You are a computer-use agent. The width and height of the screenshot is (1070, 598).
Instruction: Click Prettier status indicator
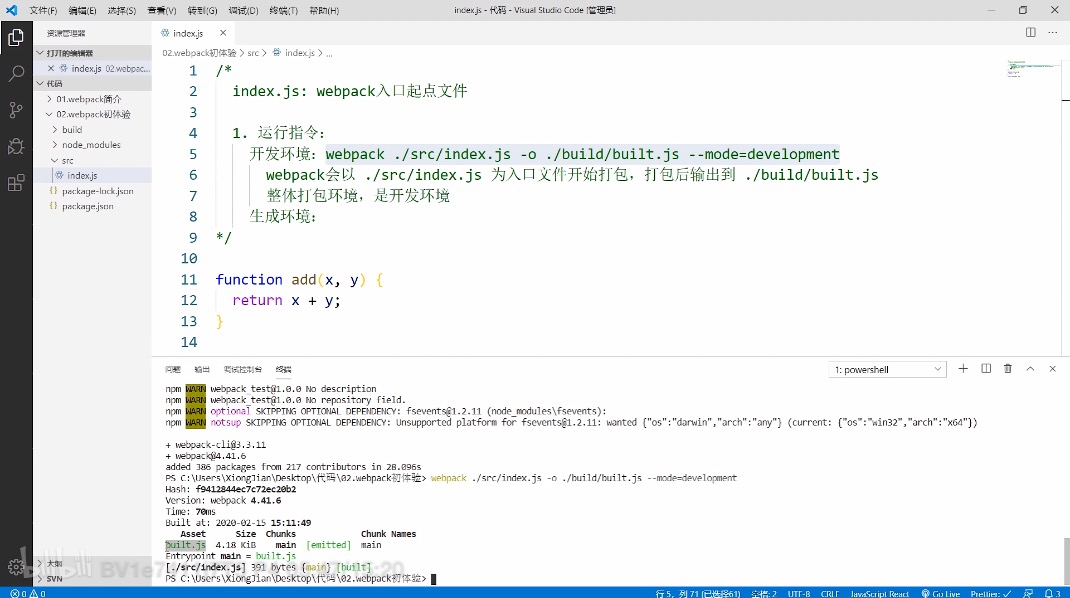991,593
